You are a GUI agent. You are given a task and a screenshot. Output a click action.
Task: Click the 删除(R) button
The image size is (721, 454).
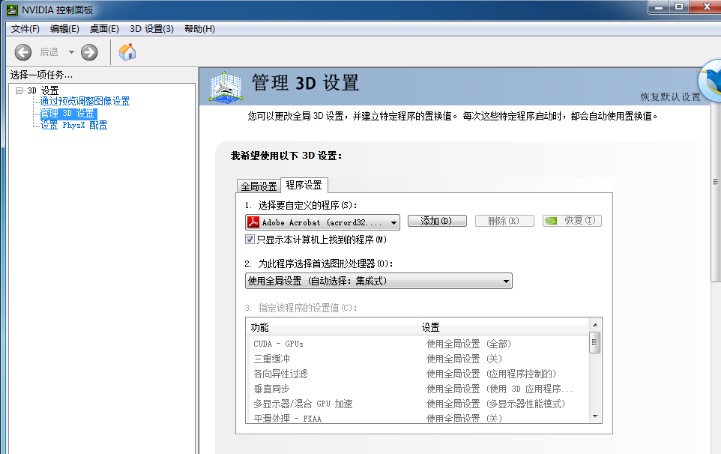point(504,221)
